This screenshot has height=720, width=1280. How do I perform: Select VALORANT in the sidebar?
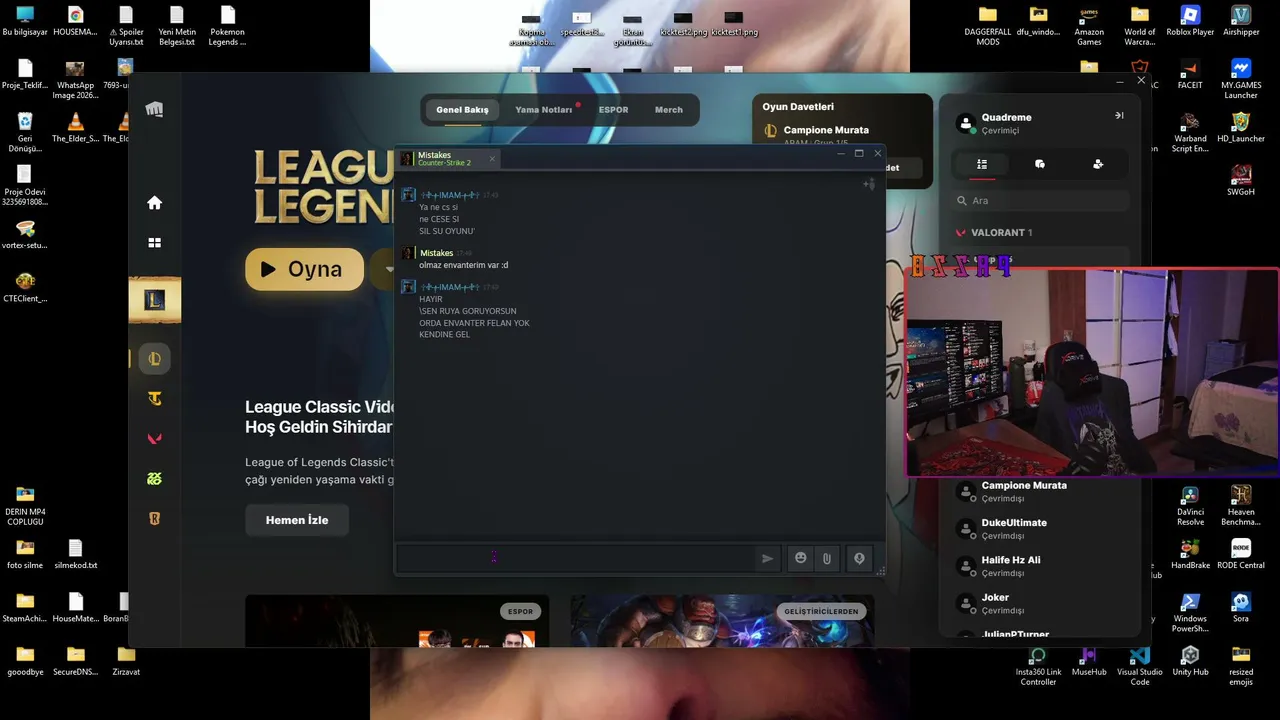tap(154, 439)
